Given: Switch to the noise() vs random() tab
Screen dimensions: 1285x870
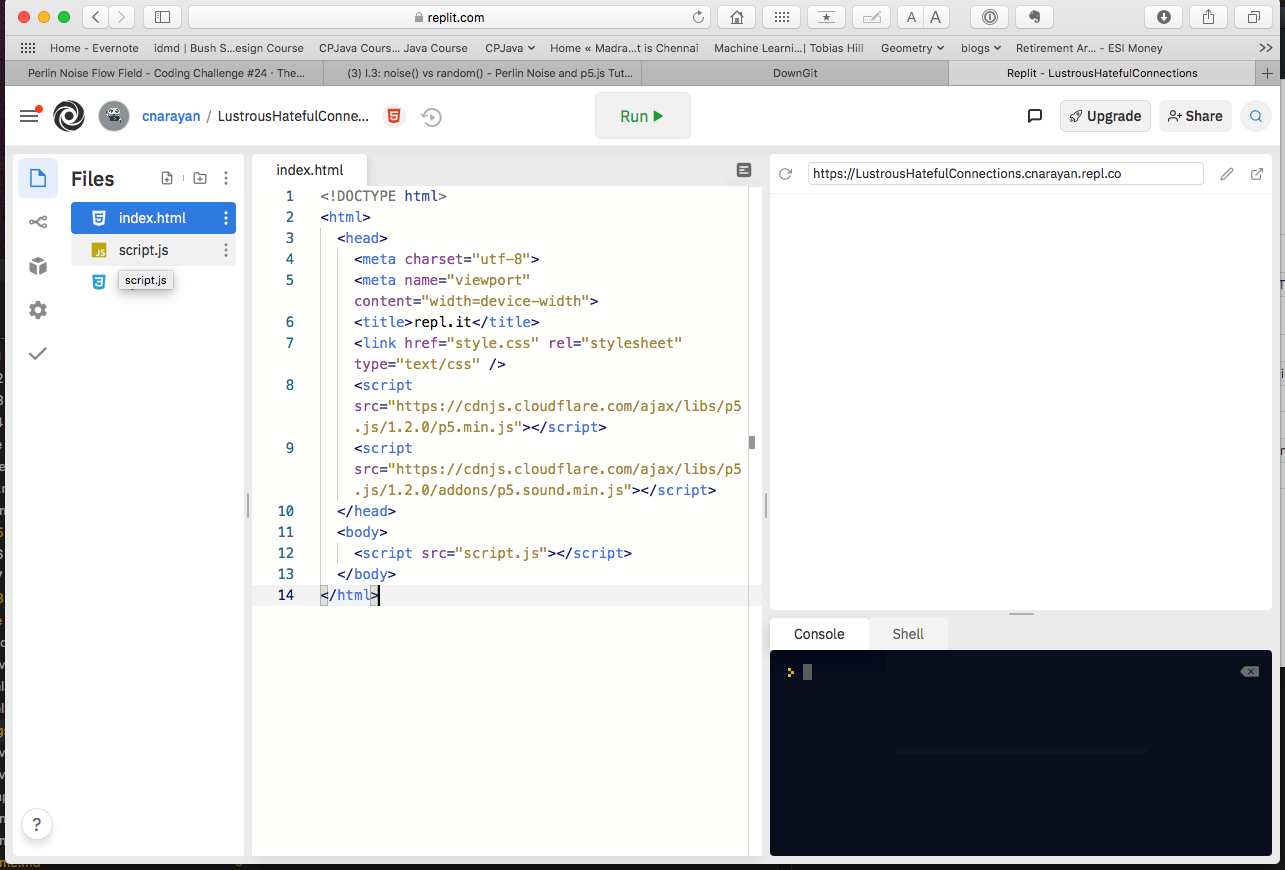Looking at the screenshot, I should tap(482, 73).
